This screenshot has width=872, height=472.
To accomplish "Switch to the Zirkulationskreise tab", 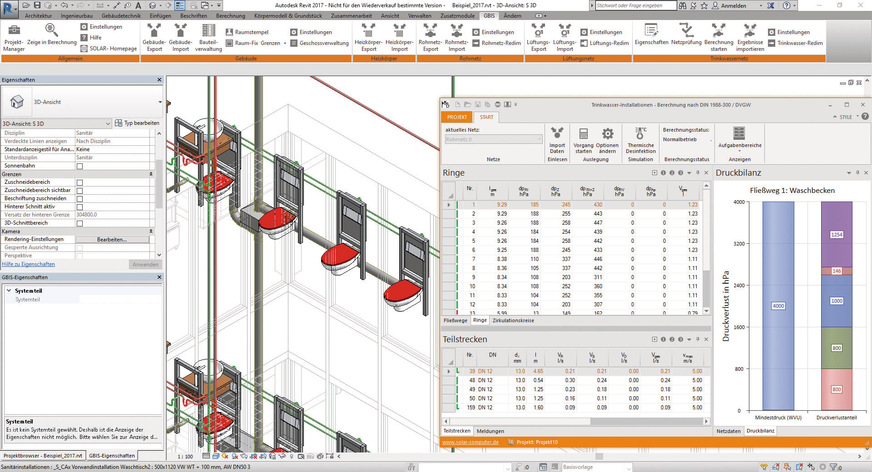I will click(x=513, y=320).
